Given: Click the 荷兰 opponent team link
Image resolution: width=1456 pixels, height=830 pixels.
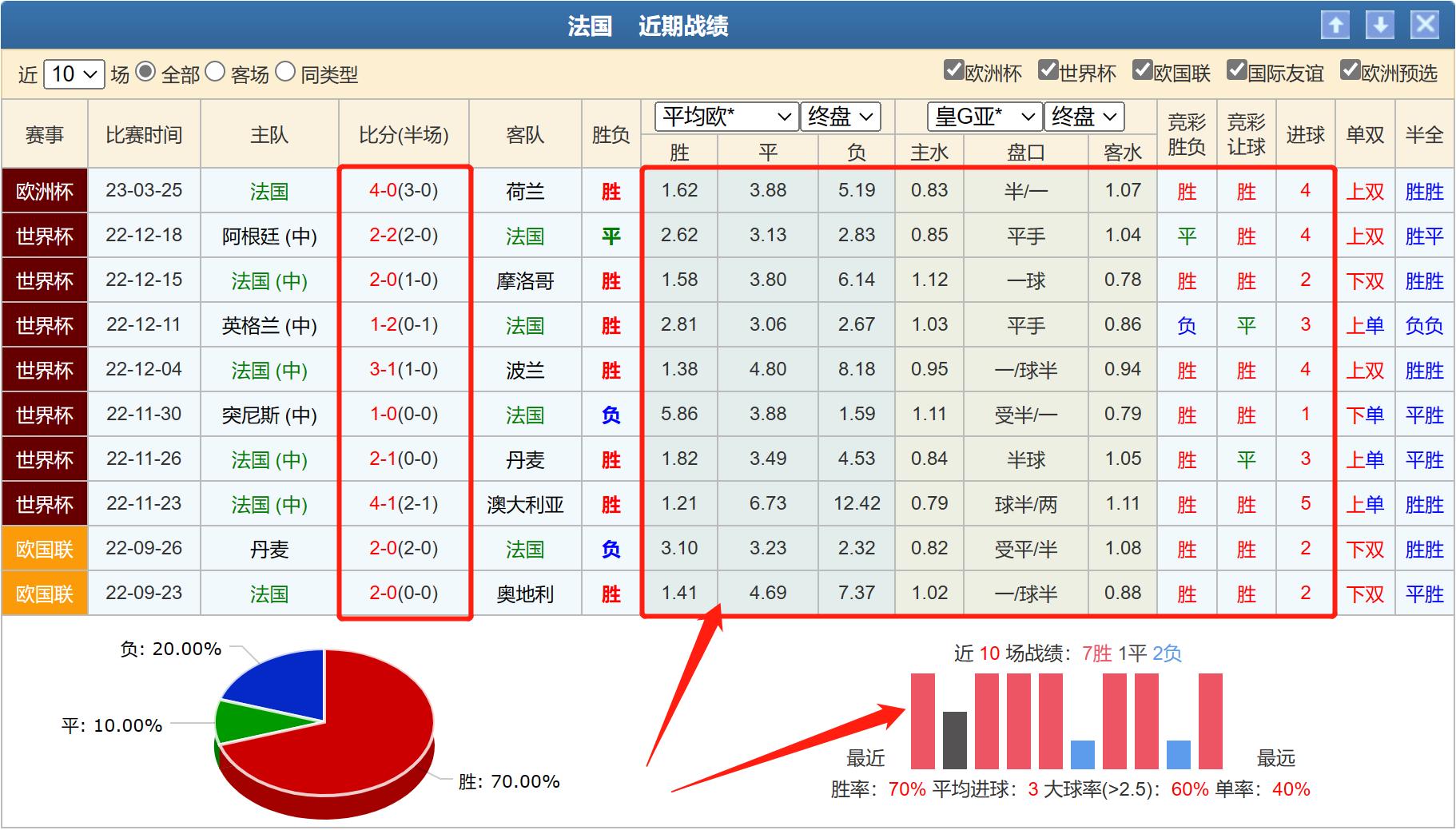Looking at the screenshot, I should coord(526,191).
